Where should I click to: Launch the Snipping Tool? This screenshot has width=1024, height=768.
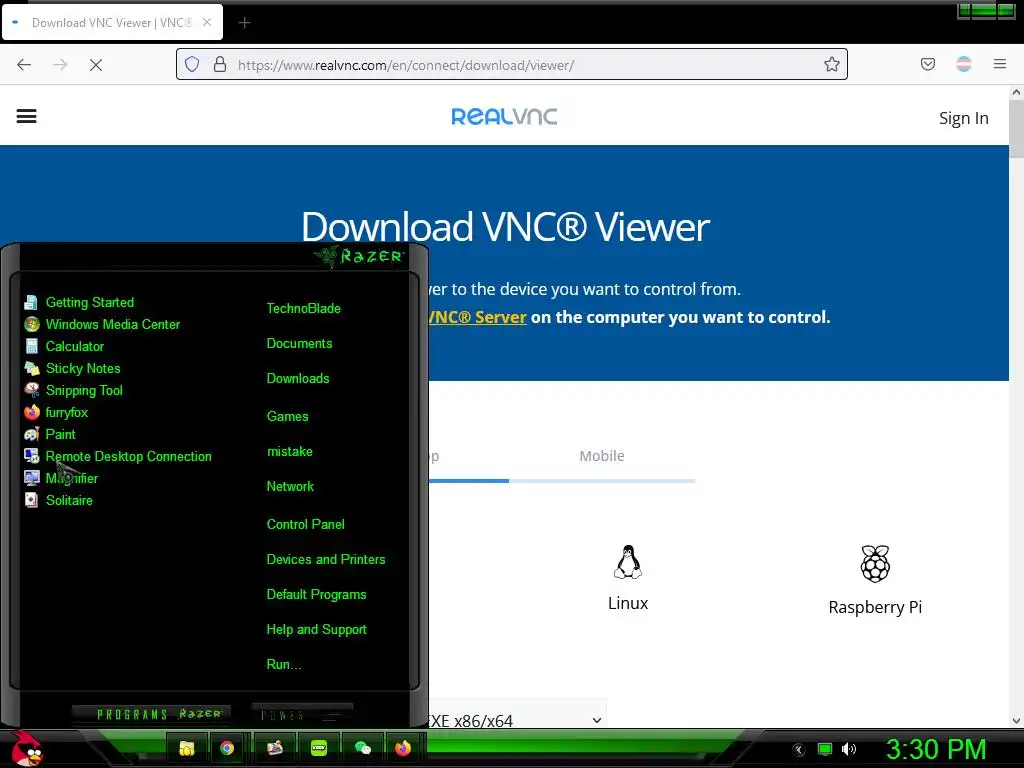coord(73,391)
